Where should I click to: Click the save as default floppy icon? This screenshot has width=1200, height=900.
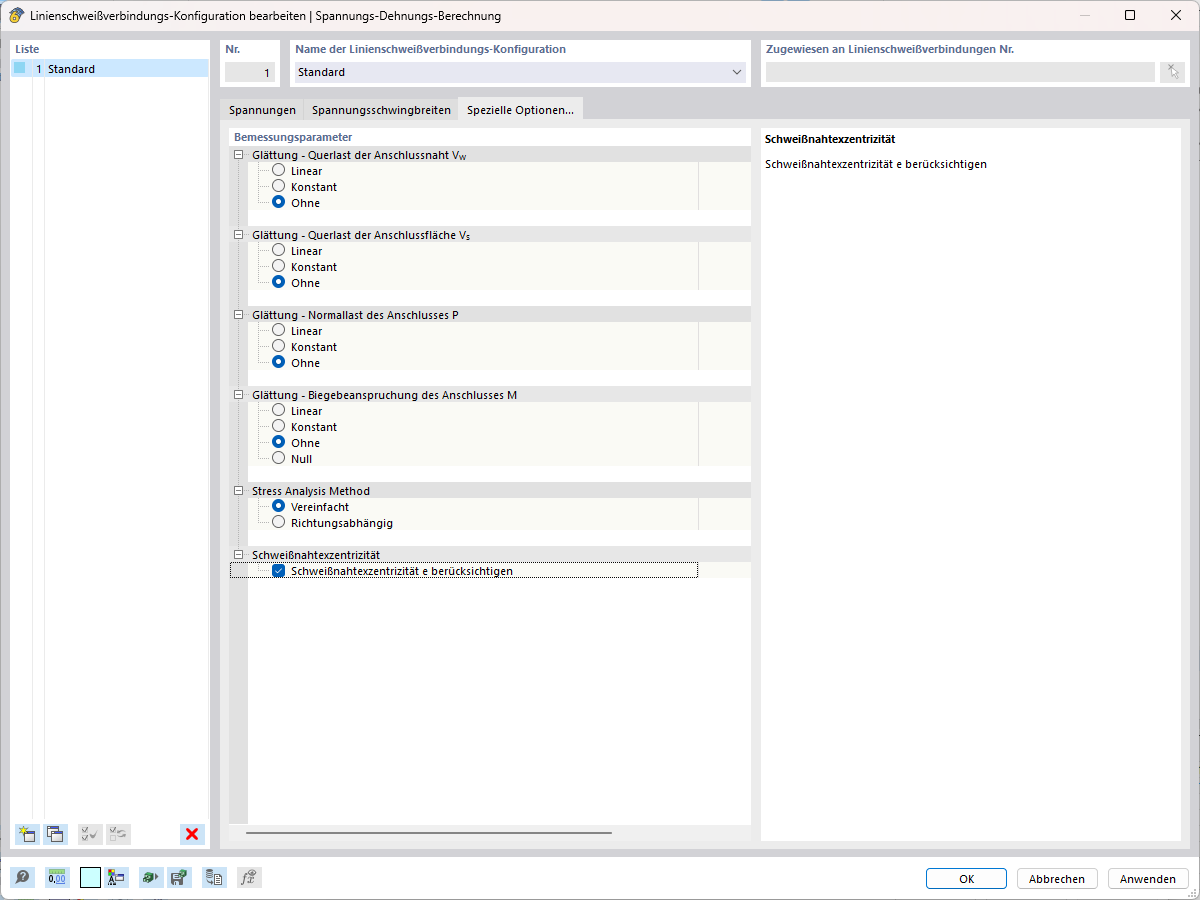click(179, 878)
